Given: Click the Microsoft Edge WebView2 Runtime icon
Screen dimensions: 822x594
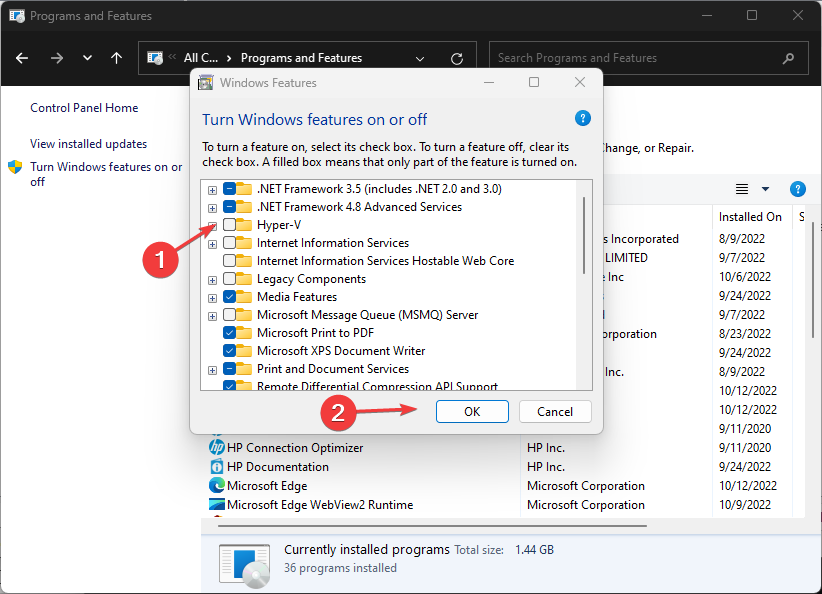Looking at the screenshot, I should pyautogui.click(x=217, y=504).
